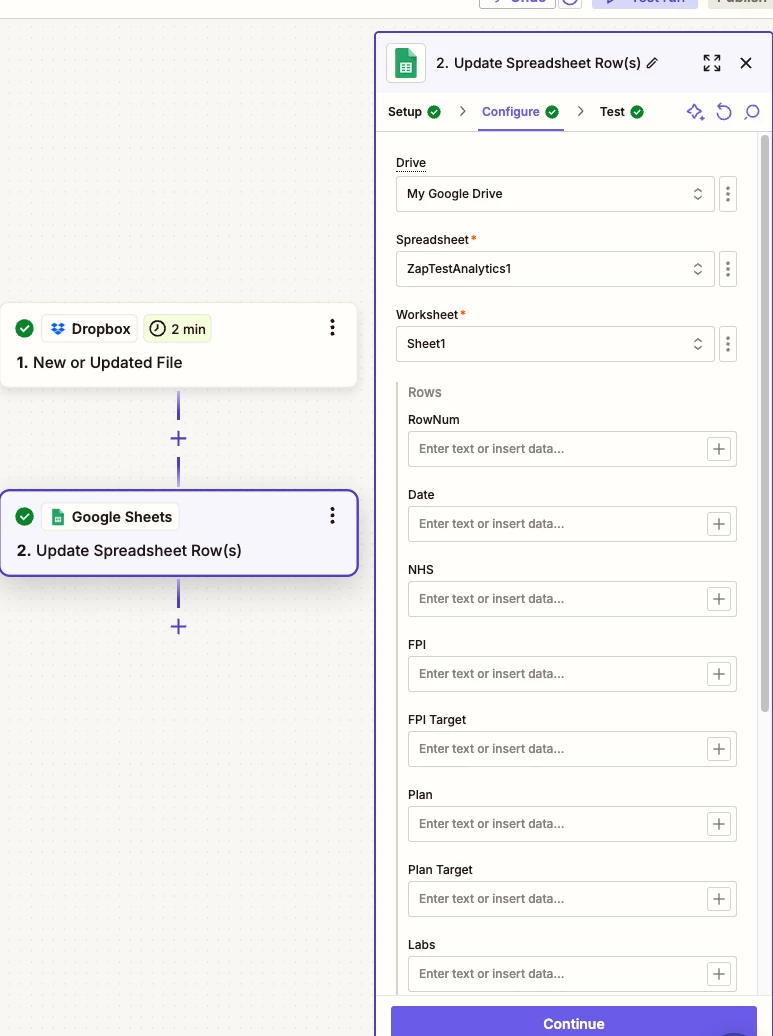773x1036 pixels.
Task: Insert data with FPI Target plus button
Action: 719,749
